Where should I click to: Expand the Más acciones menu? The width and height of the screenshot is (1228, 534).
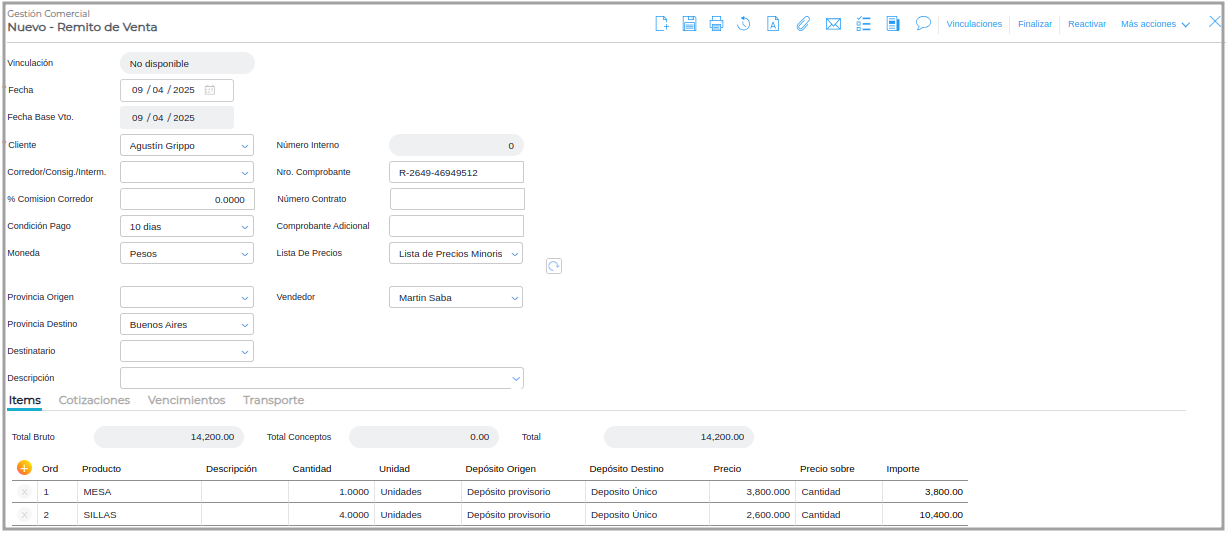(1155, 24)
